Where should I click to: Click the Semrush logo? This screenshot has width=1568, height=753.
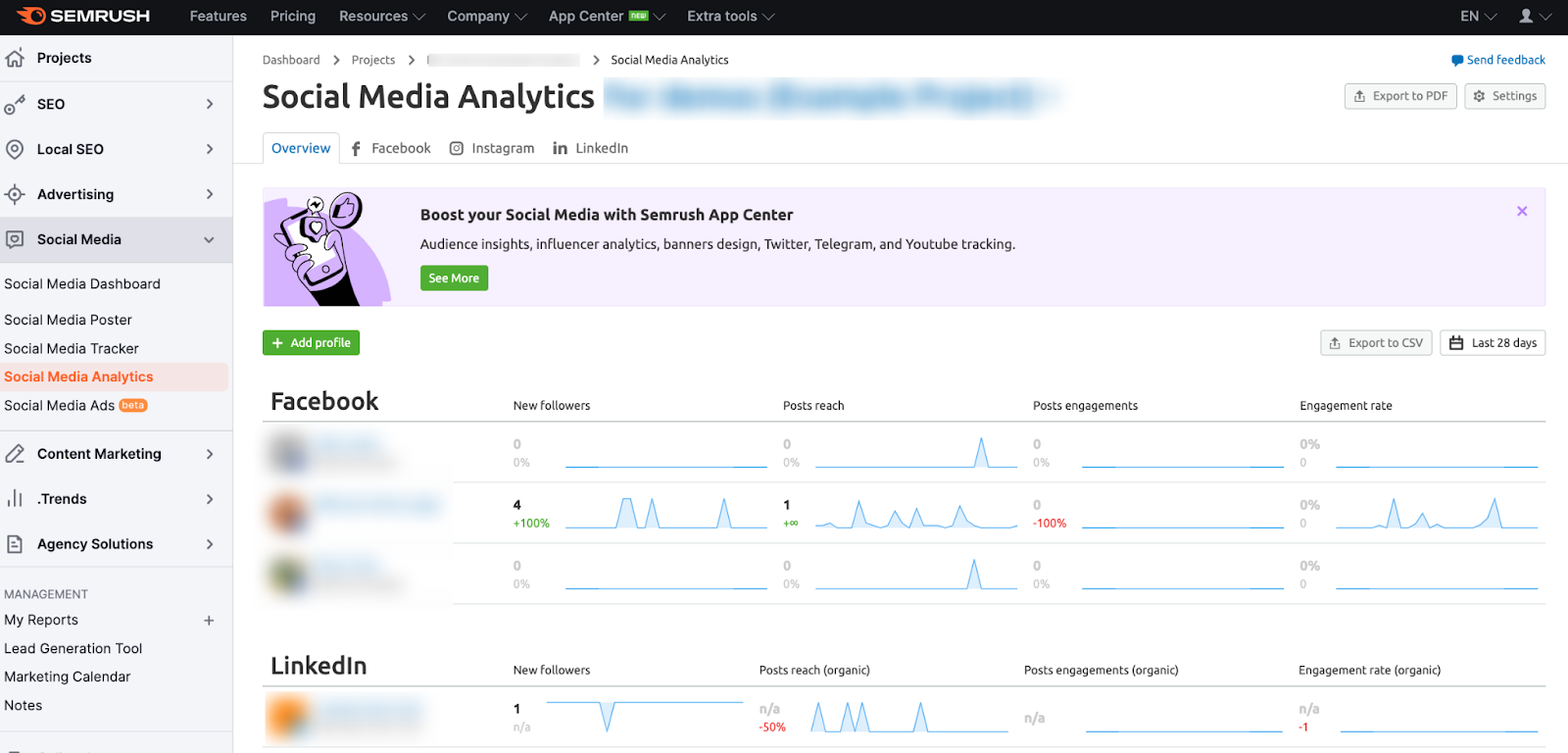coord(83,16)
